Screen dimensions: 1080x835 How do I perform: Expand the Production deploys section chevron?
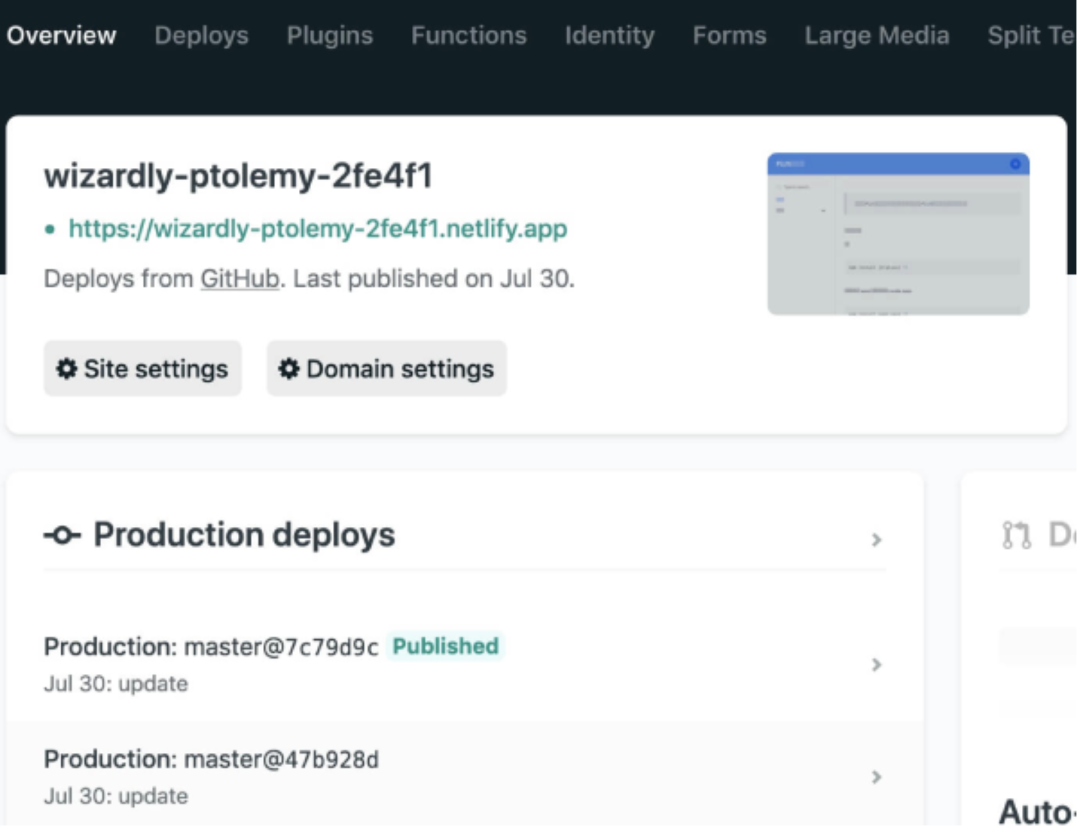(876, 540)
